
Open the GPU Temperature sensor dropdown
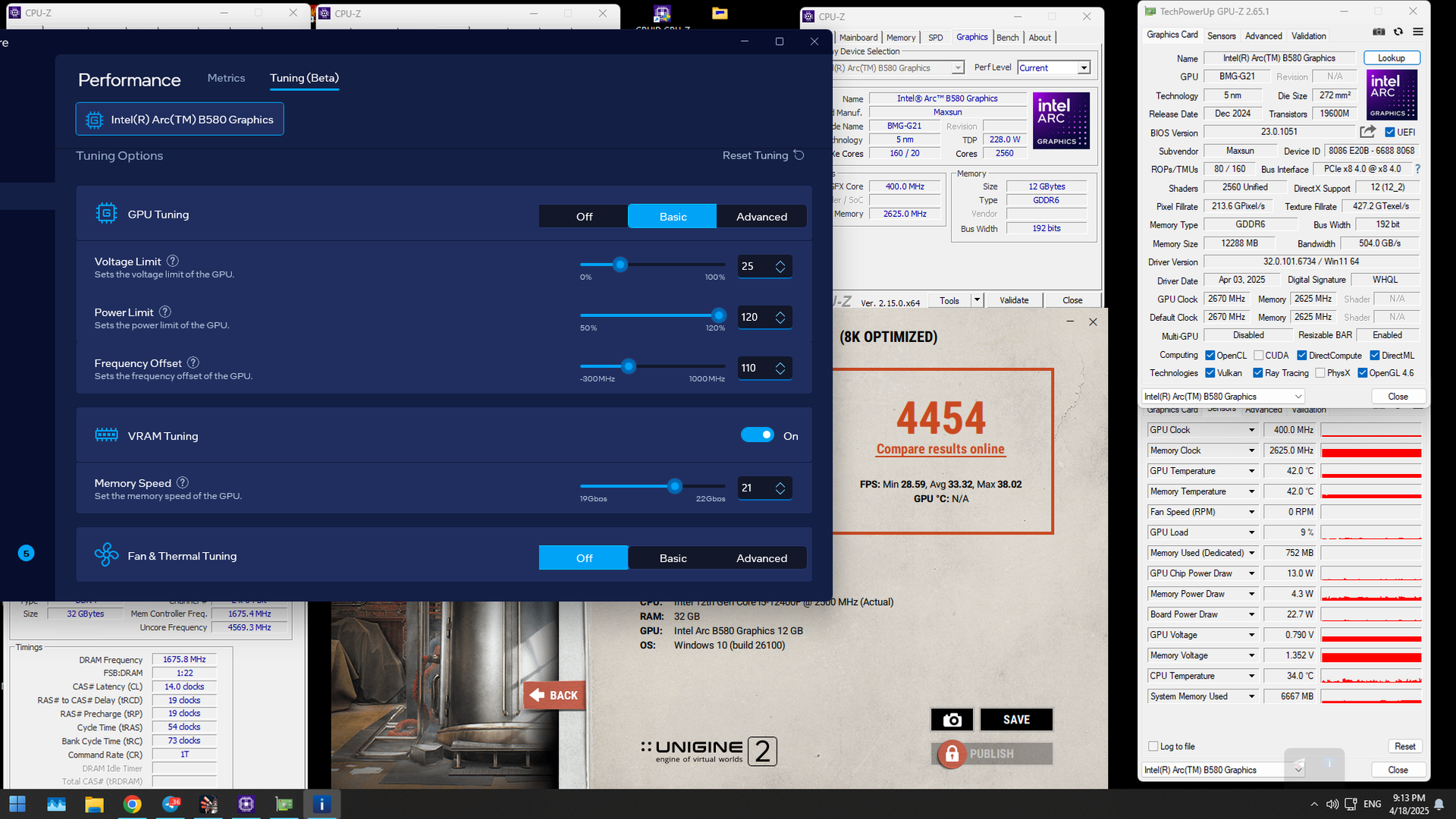(x=1251, y=471)
